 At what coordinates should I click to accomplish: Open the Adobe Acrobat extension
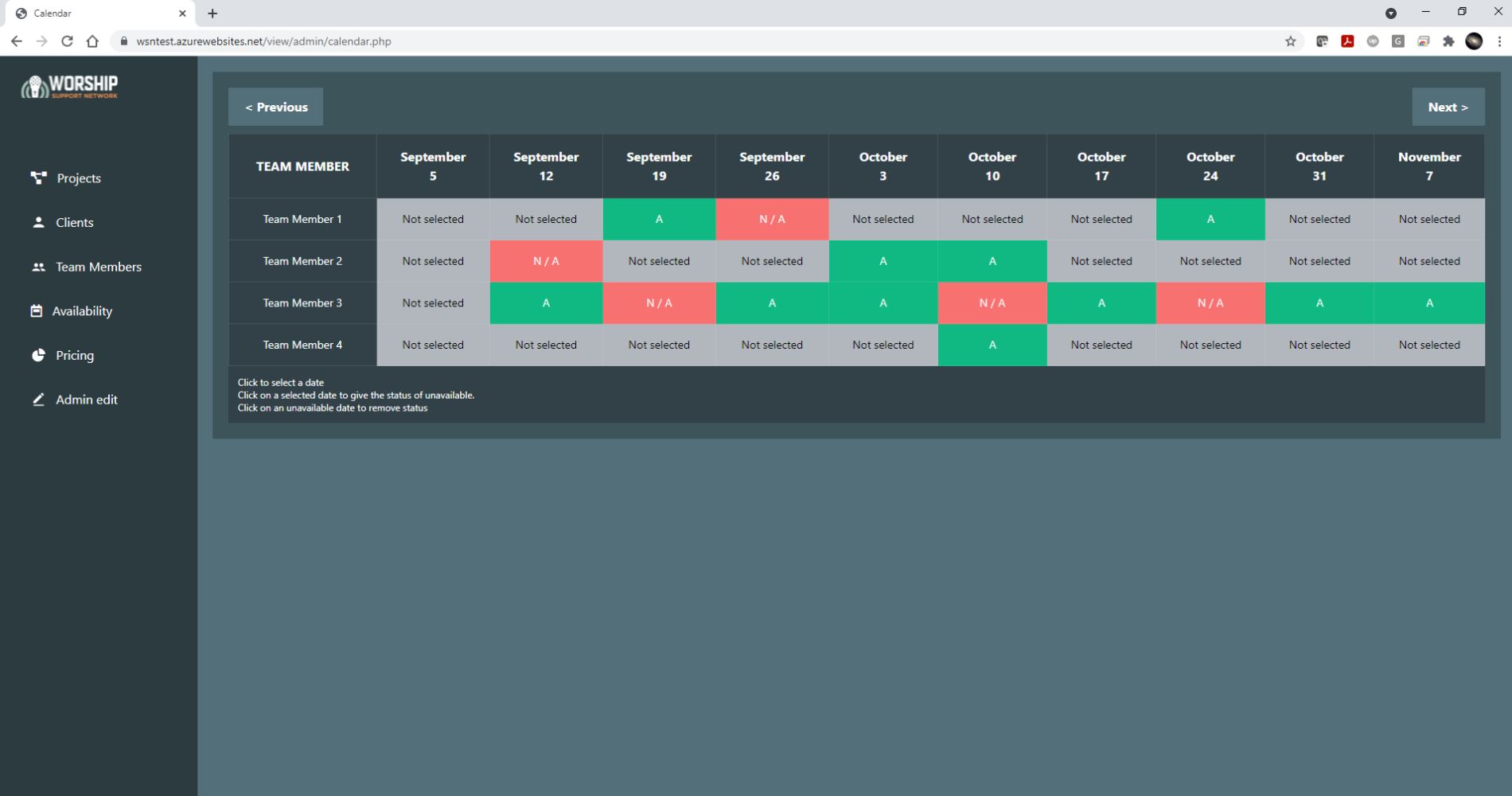click(1347, 41)
